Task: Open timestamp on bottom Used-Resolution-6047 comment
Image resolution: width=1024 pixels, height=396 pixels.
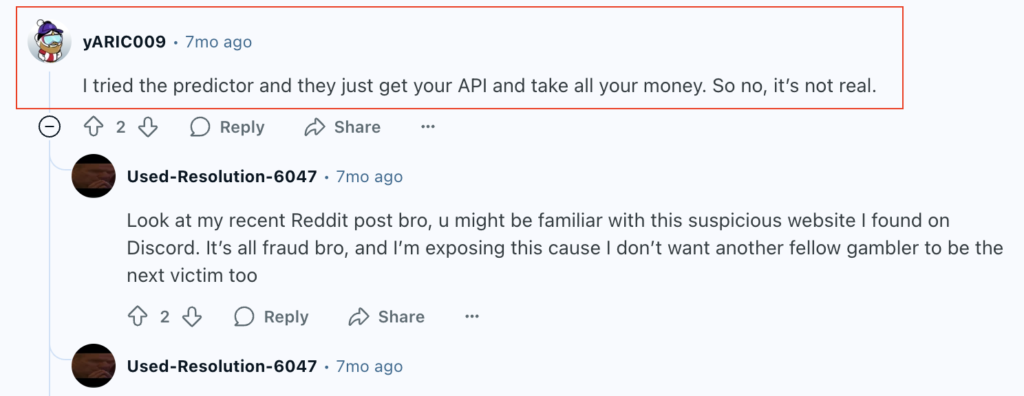Action: [x=369, y=366]
